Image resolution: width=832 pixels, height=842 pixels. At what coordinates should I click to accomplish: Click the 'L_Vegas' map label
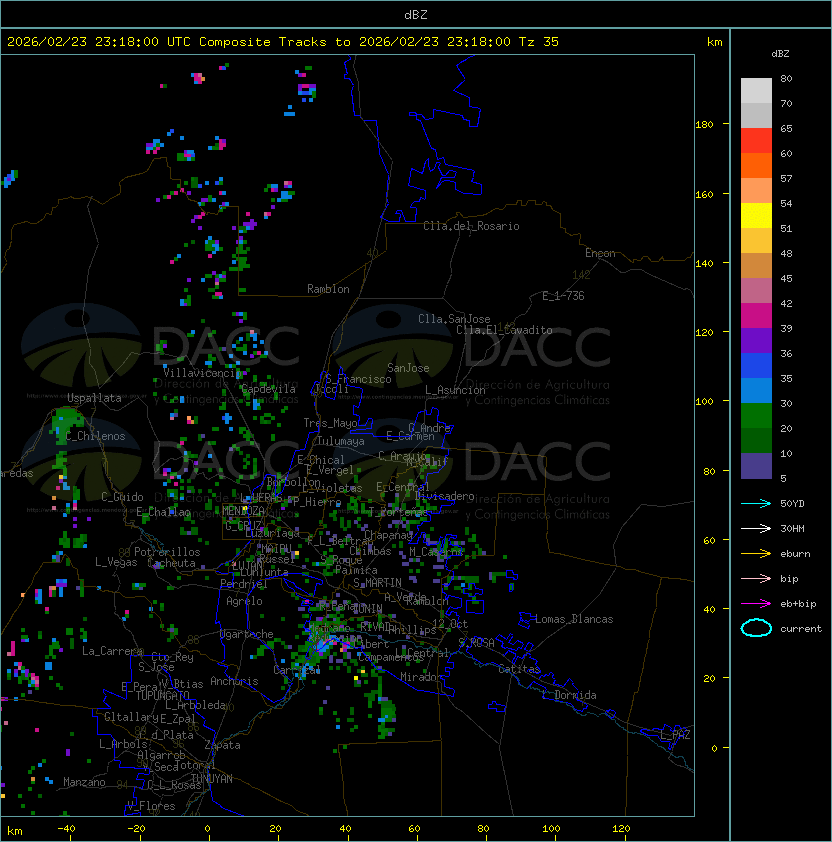116,562
